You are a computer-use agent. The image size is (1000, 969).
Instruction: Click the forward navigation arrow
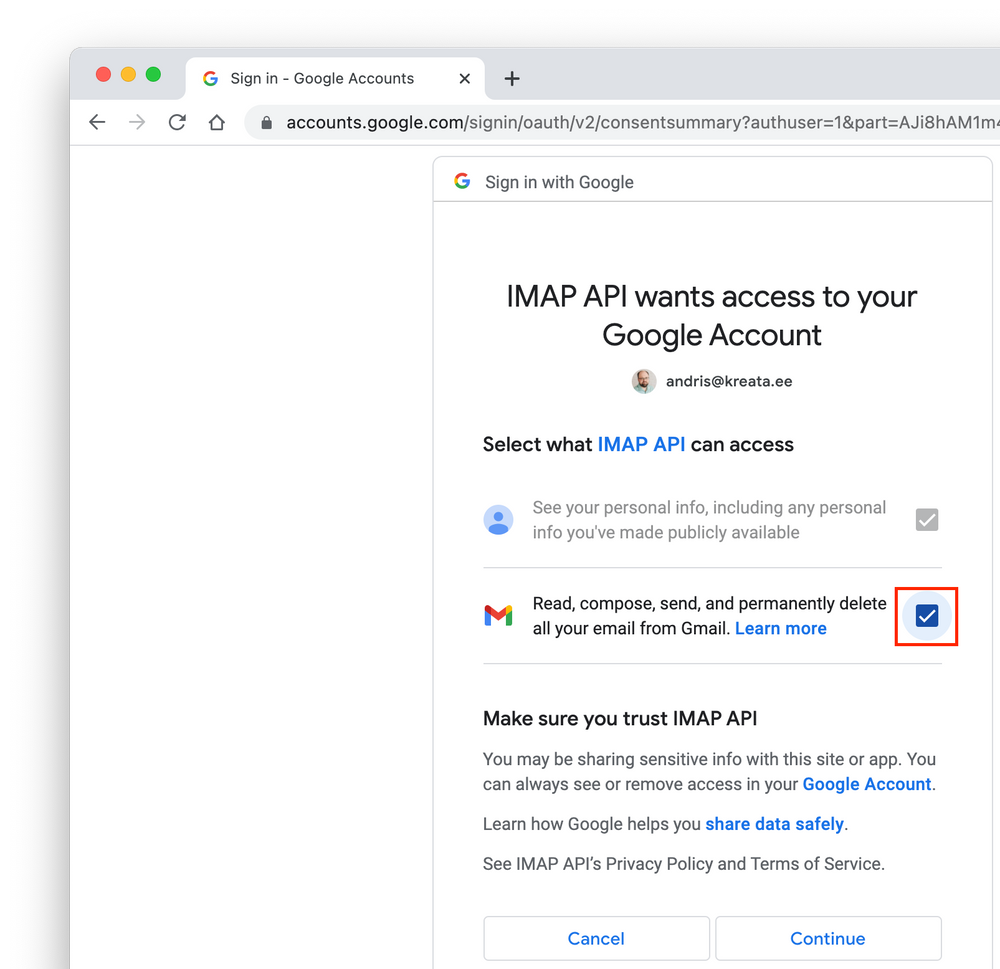[x=137, y=121]
